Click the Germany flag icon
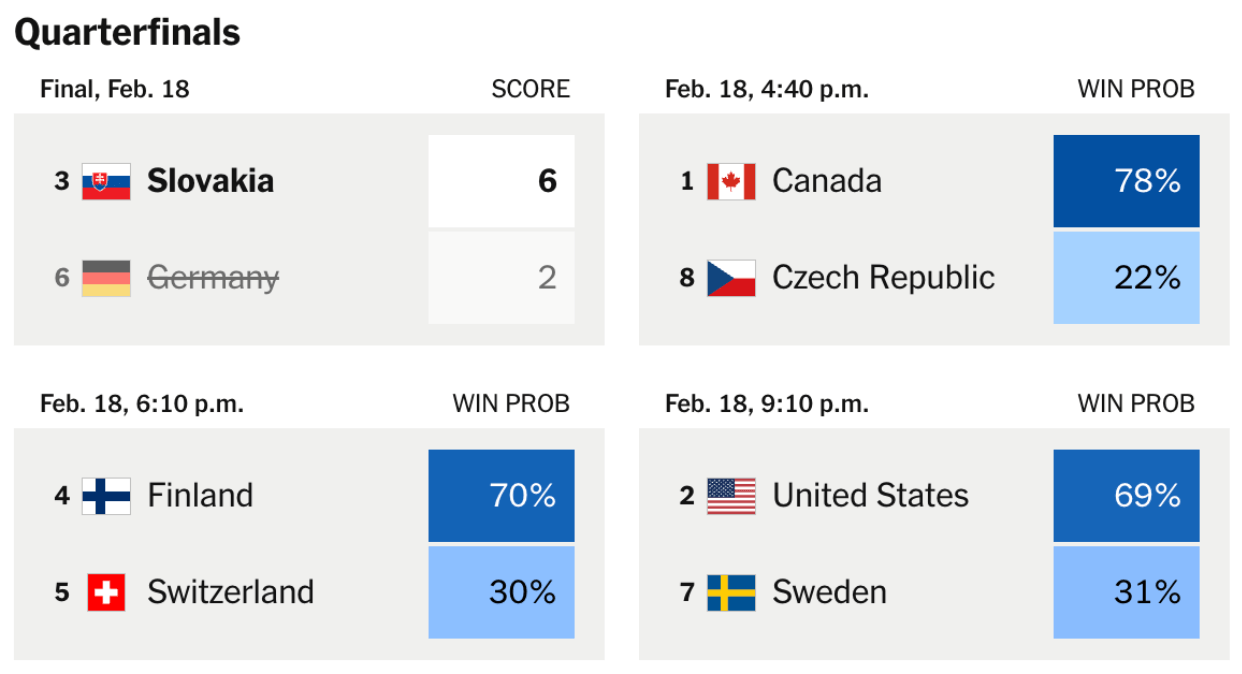This screenshot has height=674, width=1242. pyautogui.click(x=106, y=277)
